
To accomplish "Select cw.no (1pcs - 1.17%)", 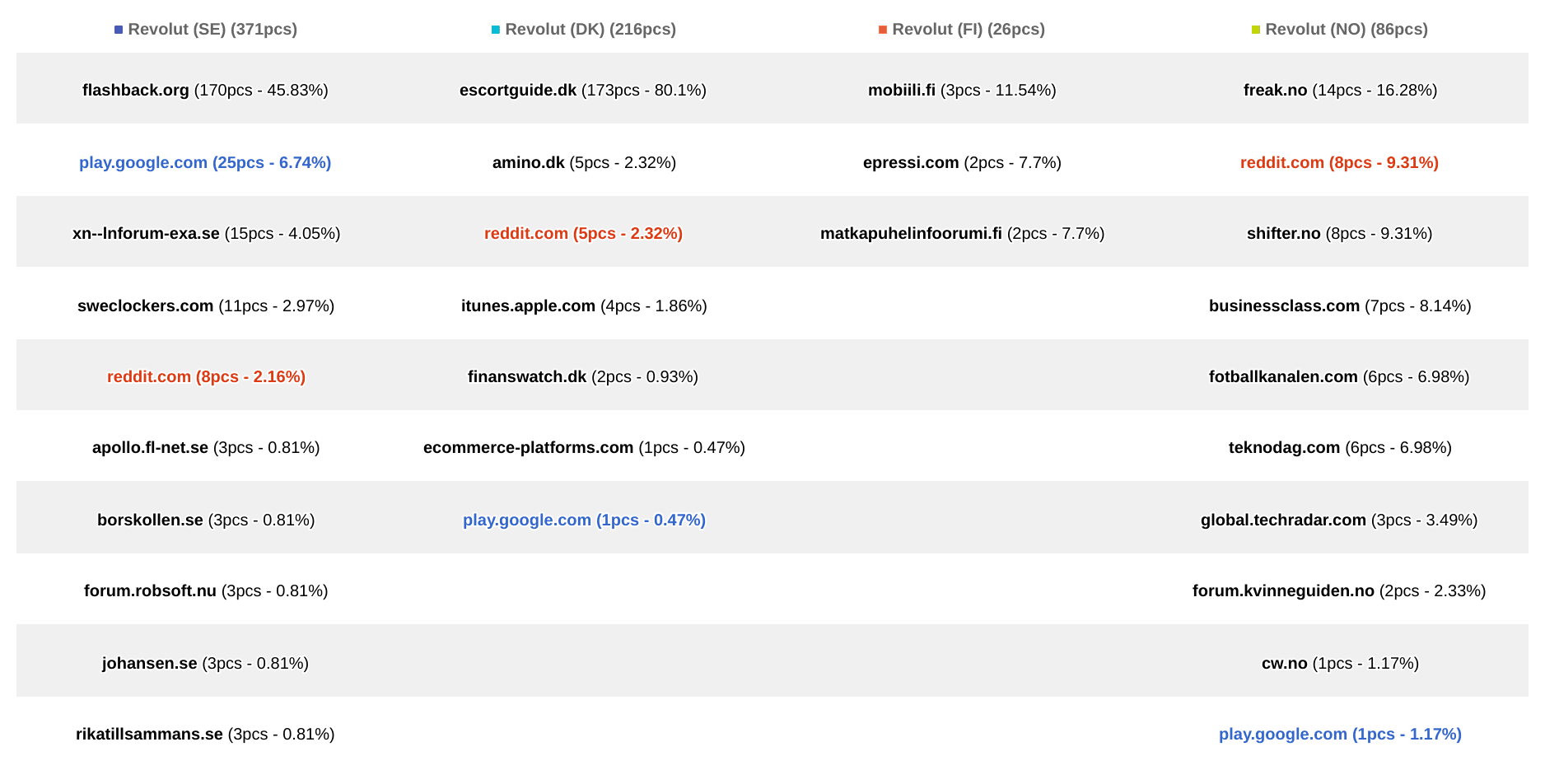I will [1340, 664].
